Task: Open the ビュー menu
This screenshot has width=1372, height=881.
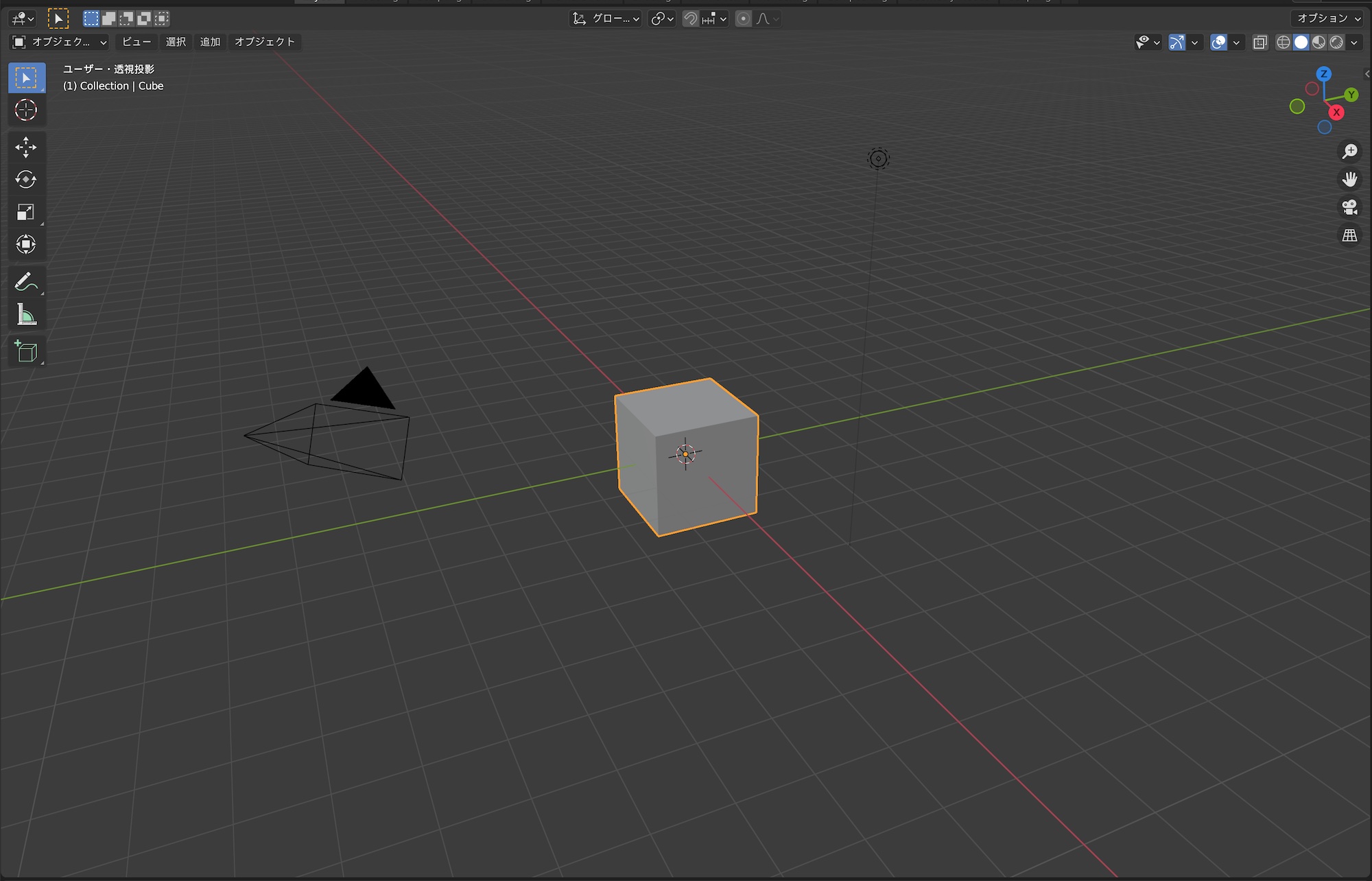Action: tap(137, 42)
